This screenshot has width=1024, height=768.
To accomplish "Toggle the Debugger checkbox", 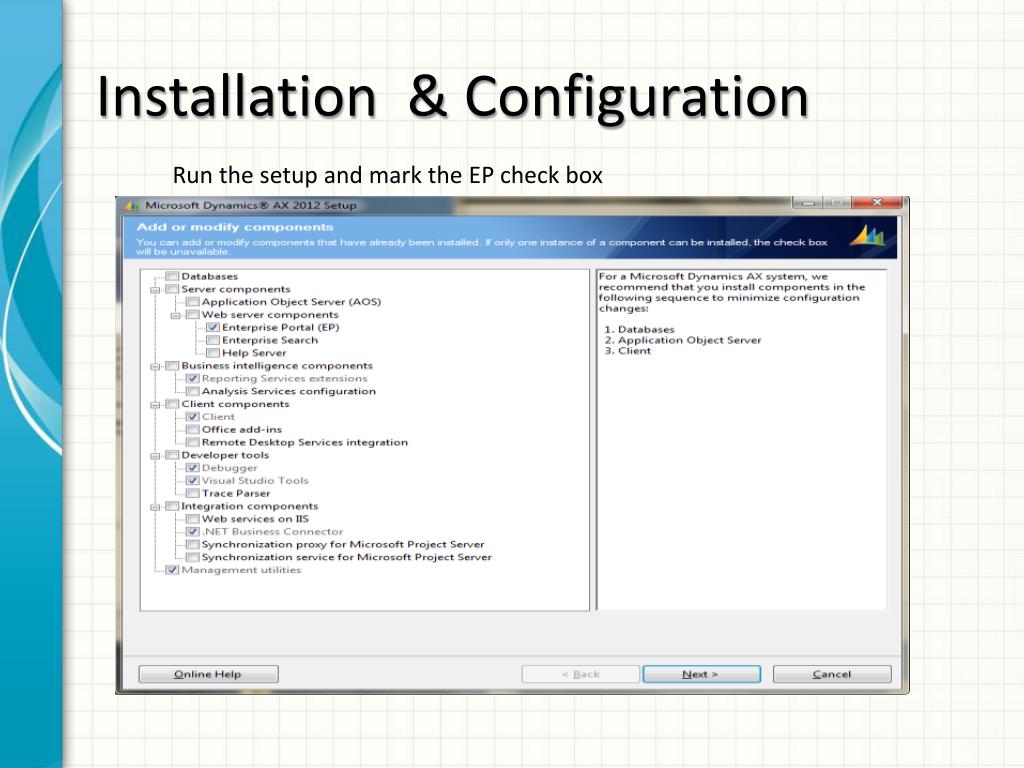I will [x=193, y=468].
